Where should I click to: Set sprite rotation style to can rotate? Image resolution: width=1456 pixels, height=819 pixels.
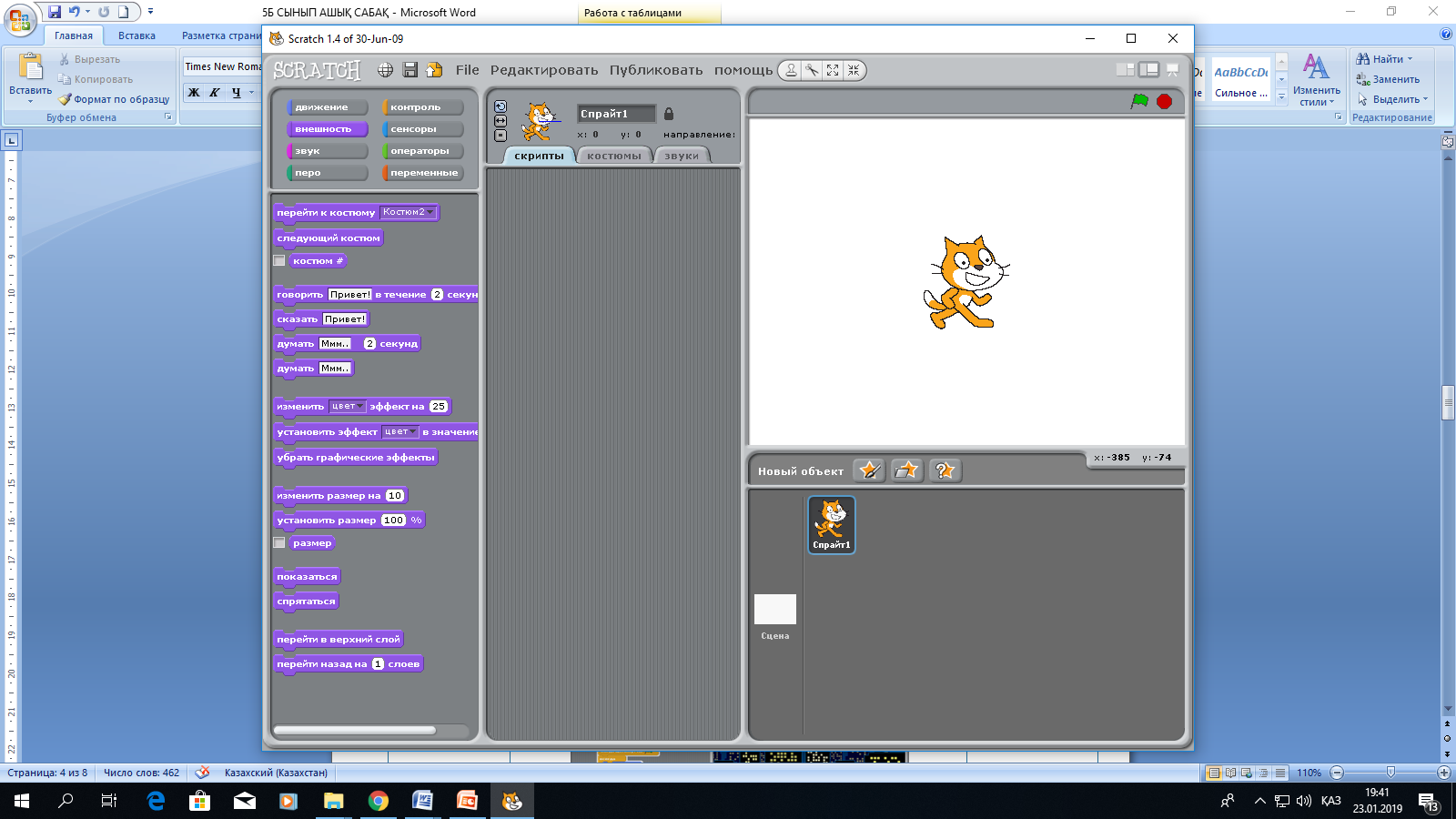(x=500, y=106)
